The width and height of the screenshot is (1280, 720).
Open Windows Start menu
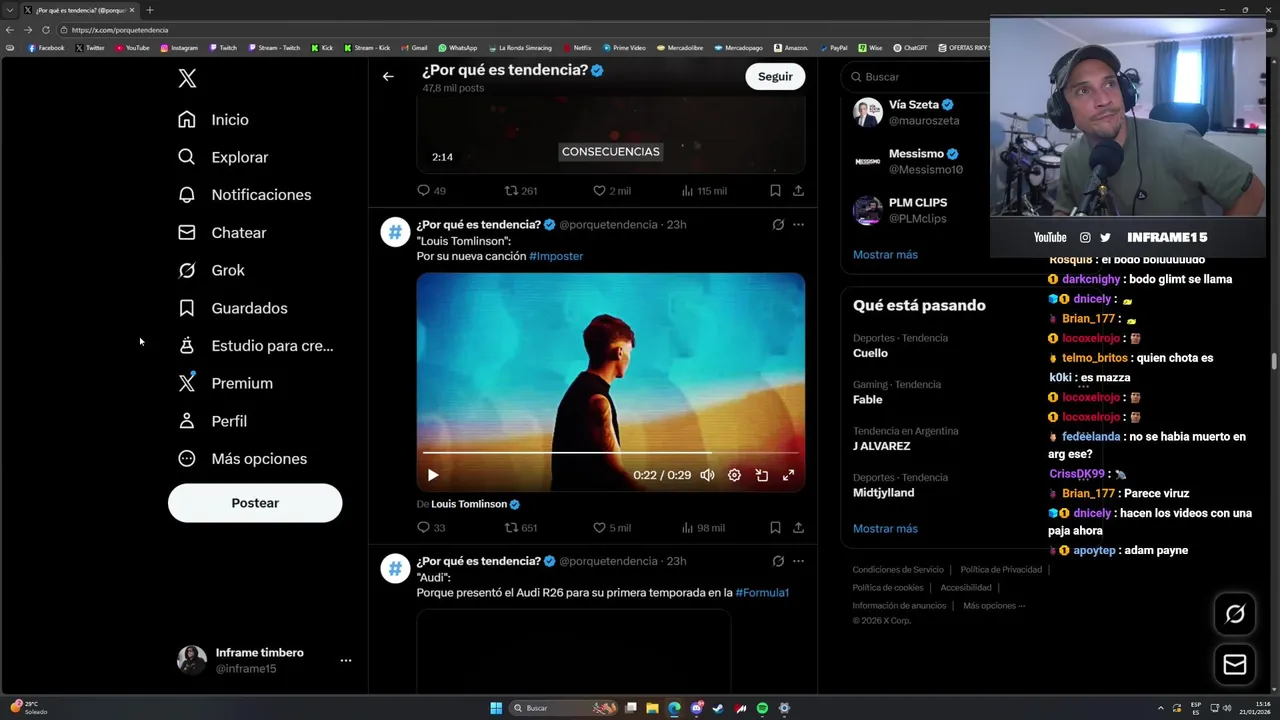(496, 708)
